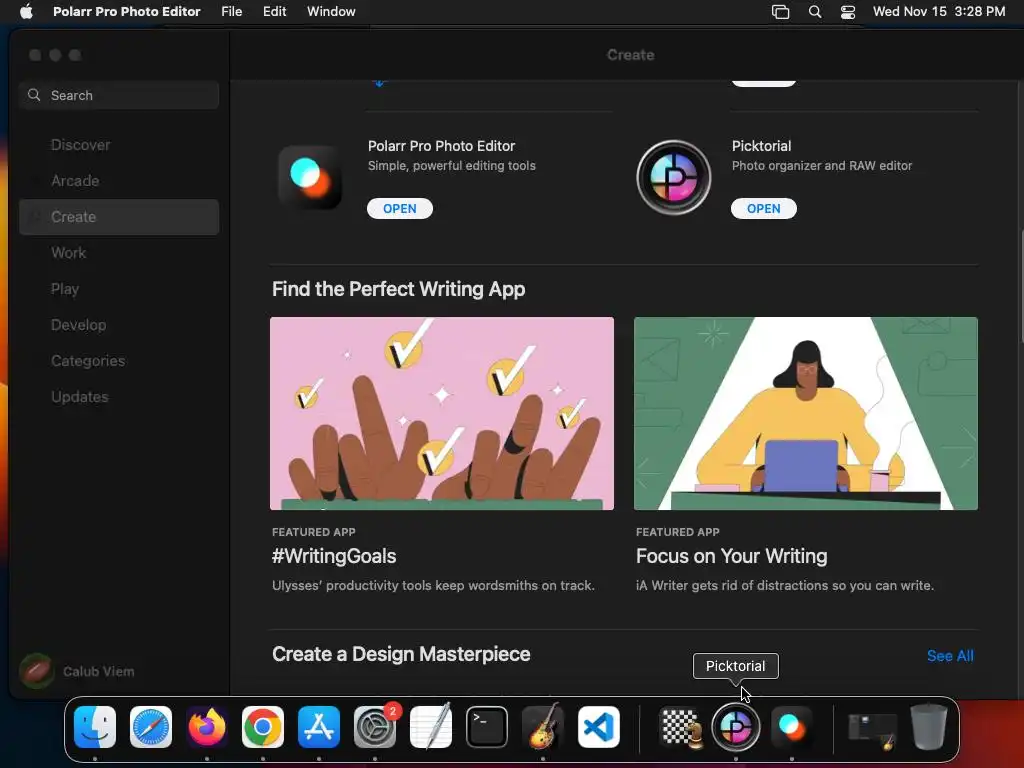
Task: Click the date and time in menu bar
Action: [939, 11]
